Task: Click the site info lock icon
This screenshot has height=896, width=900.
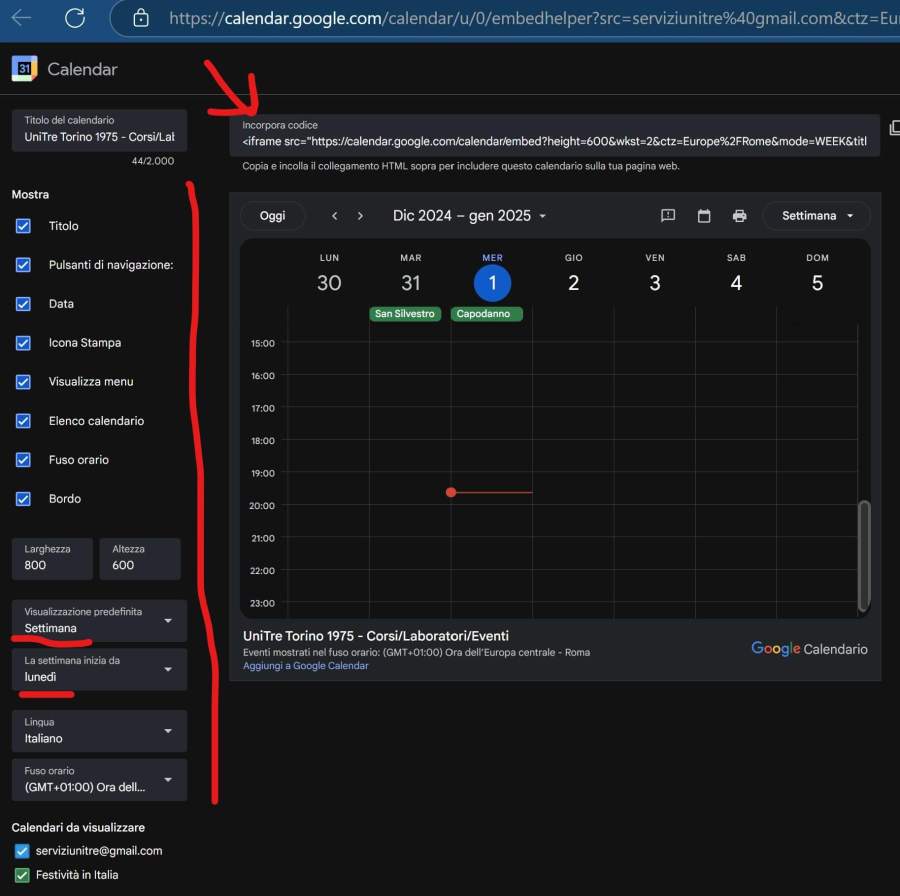Action: click(x=141, y=18)
